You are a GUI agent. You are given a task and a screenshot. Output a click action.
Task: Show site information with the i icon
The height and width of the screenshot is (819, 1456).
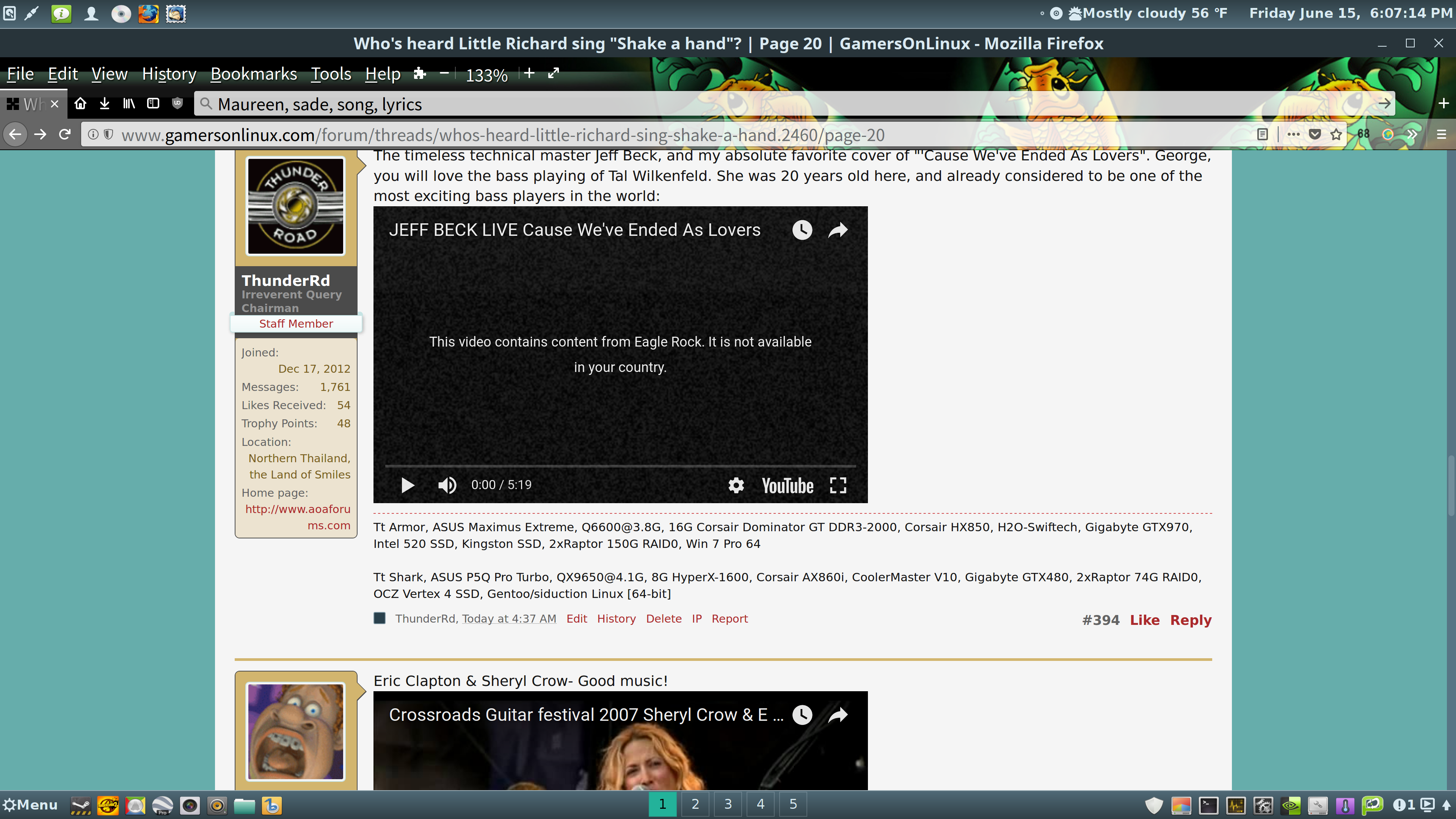tap(93, 135)
